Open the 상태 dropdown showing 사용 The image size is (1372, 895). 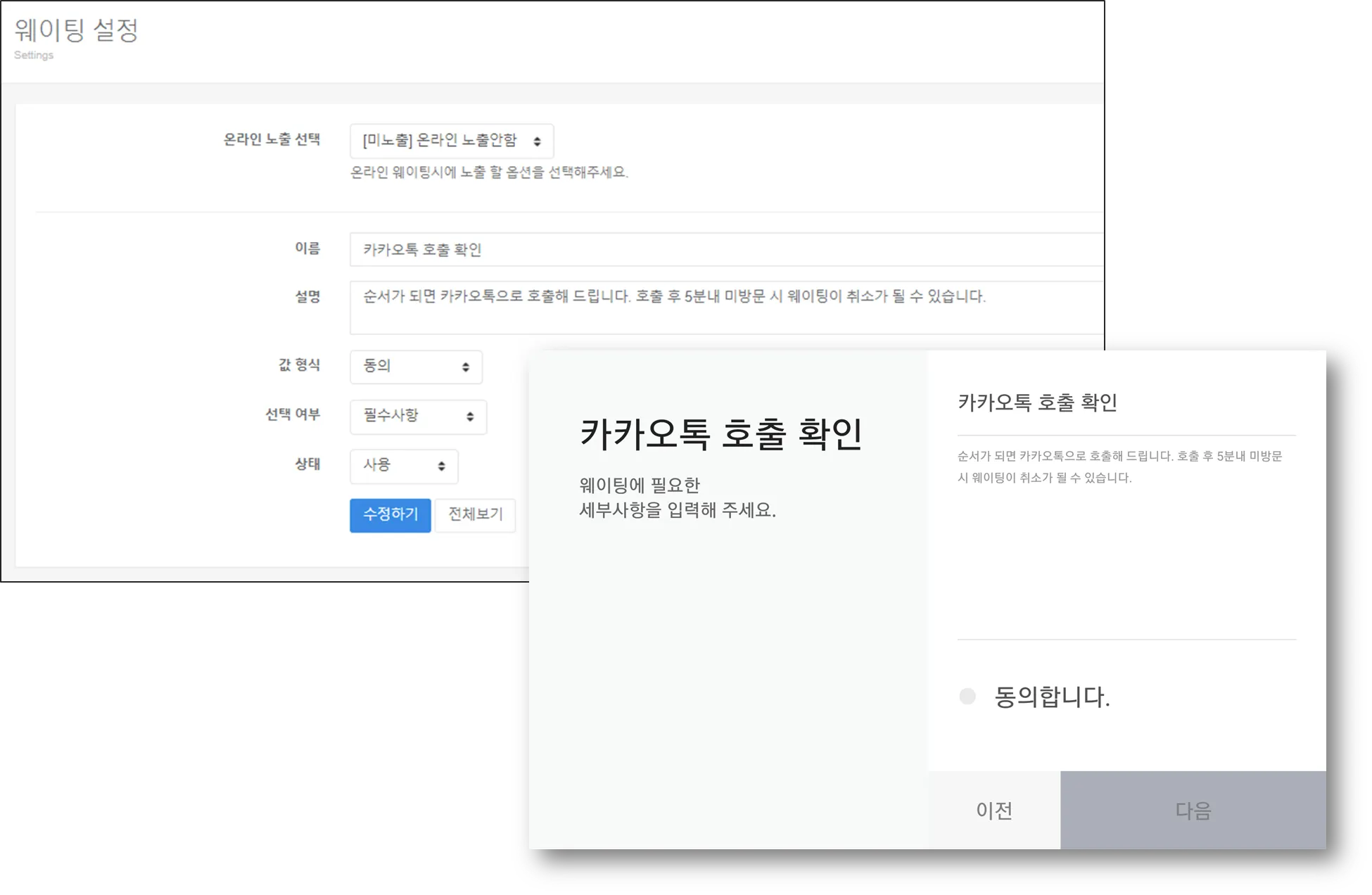pyautogui.click(x=403, y=466)
